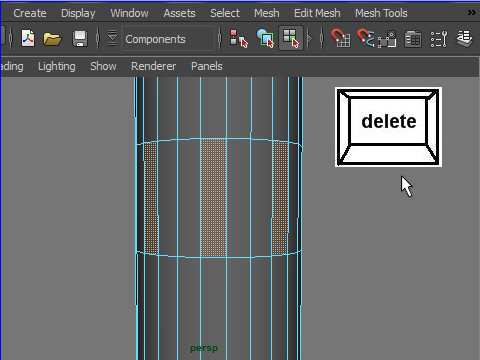Open the Mesh Tools menu

pyautogui.click(x=381, y=13)
